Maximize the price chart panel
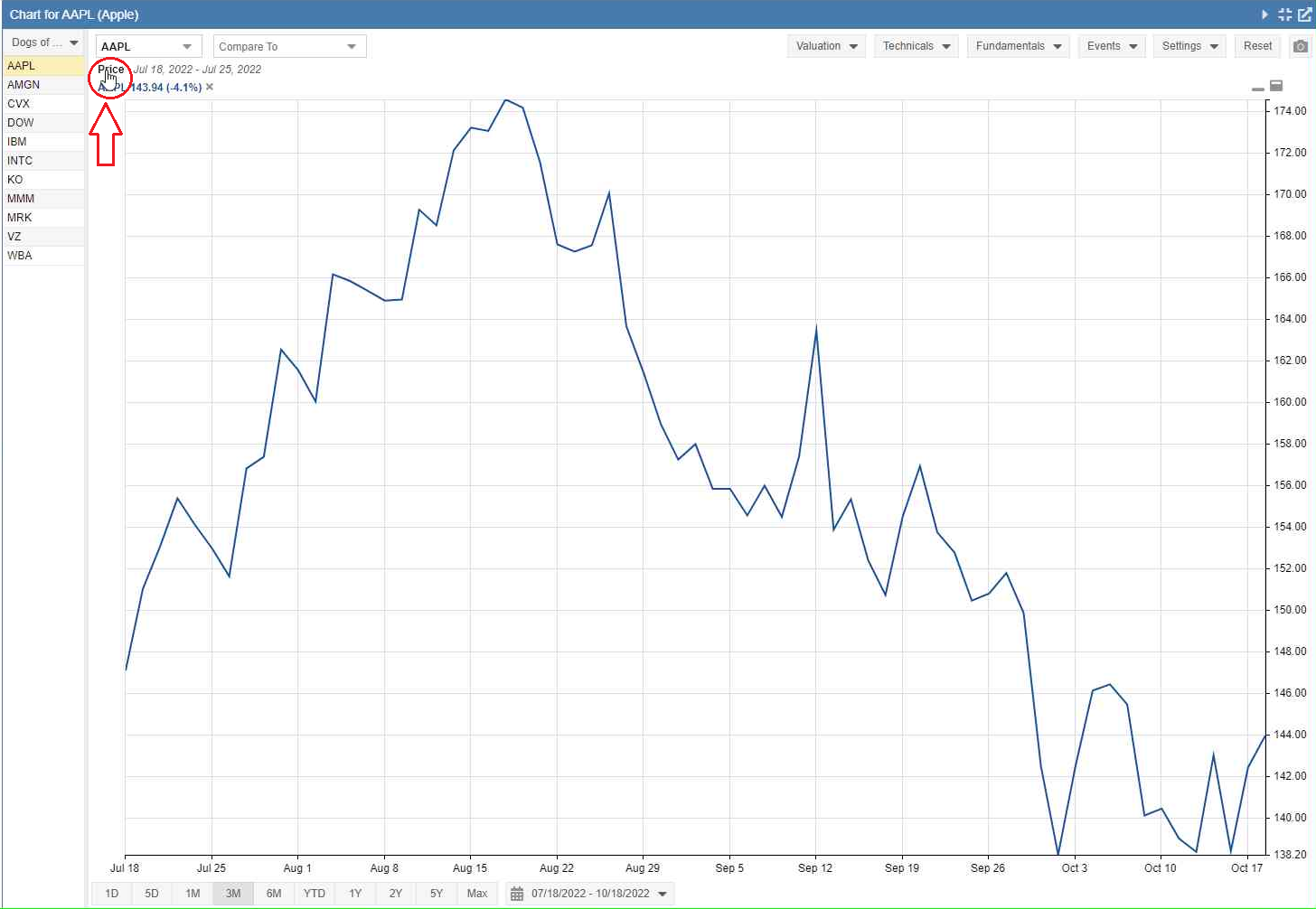The width and height of the screenshot is (1316, 909). (1276, 86)
